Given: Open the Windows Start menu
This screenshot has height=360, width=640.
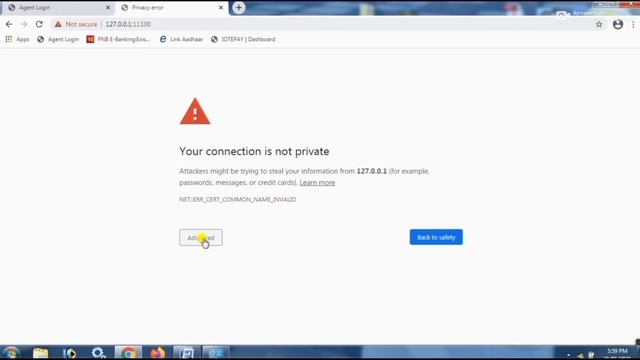Looking at the screenshot, I should (x=11, y=353).
